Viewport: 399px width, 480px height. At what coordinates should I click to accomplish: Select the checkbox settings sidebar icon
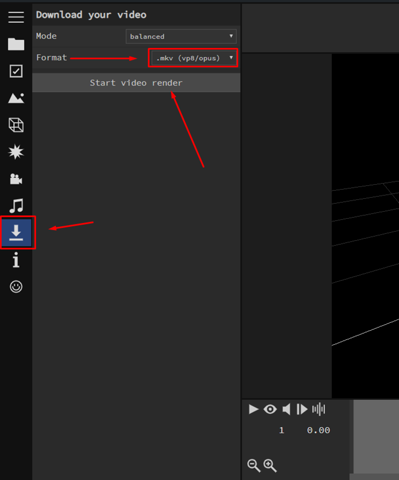pos(16,71)
